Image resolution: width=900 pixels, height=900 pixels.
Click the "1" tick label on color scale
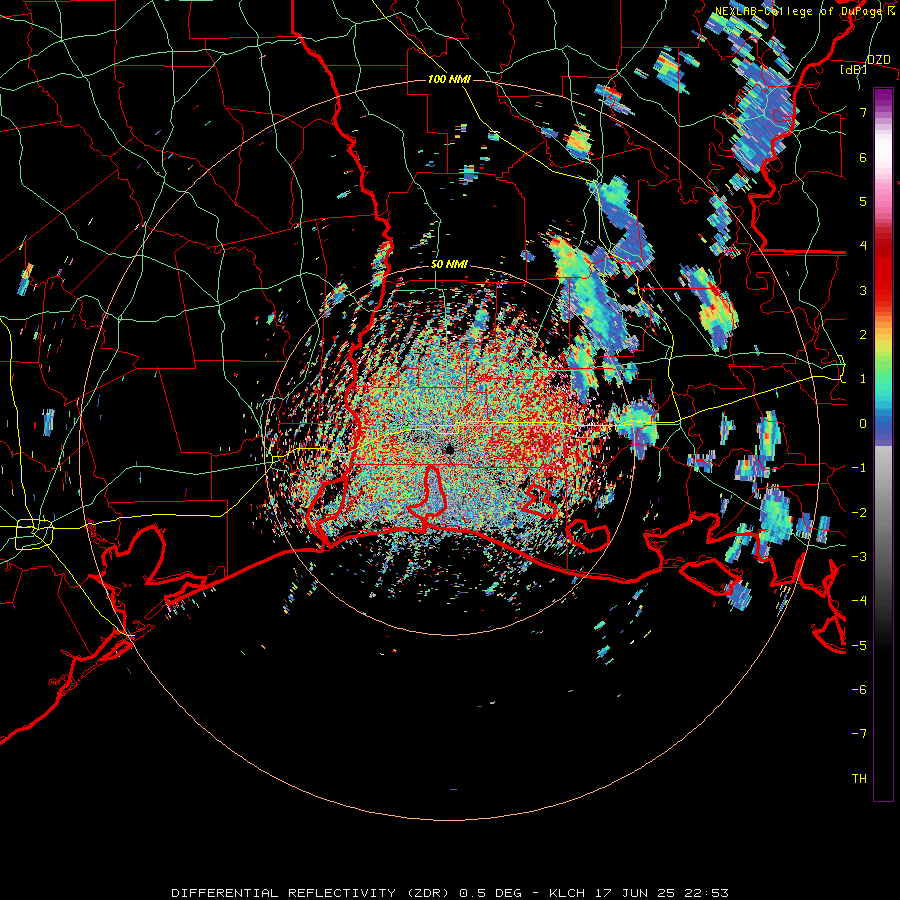[x=863, y=379]
